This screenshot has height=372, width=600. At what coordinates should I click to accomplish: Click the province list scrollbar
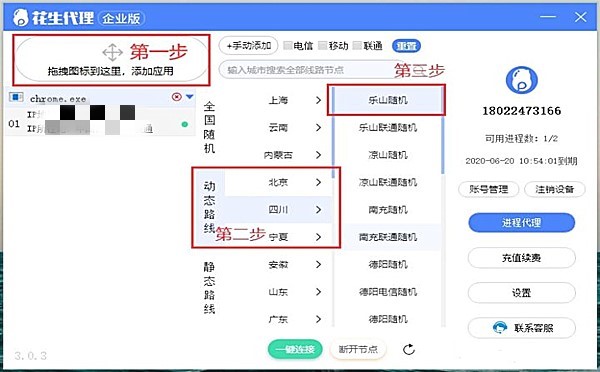pos(333,134)
